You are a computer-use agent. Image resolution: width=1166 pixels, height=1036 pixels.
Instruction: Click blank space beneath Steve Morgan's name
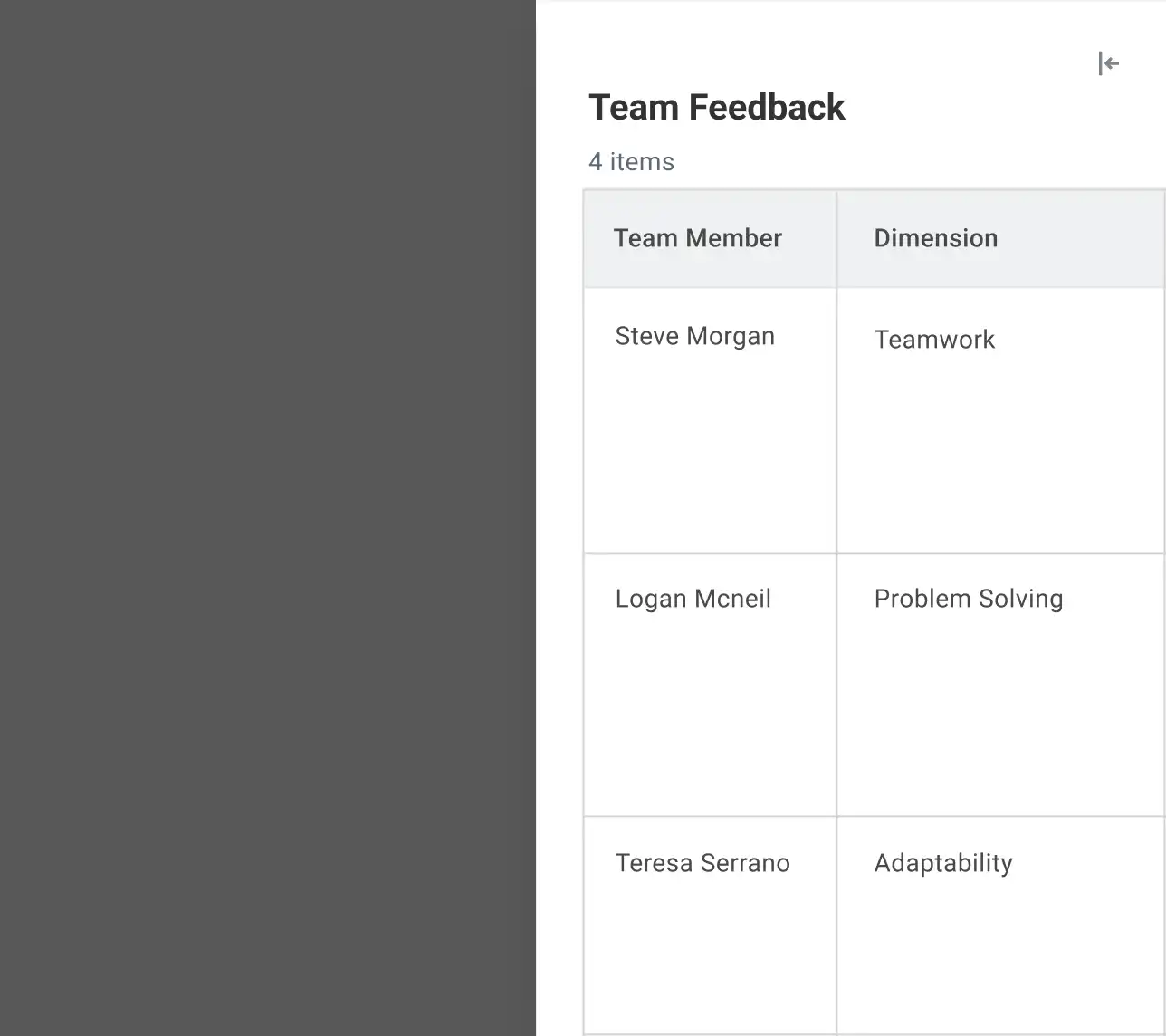point(709,453)
